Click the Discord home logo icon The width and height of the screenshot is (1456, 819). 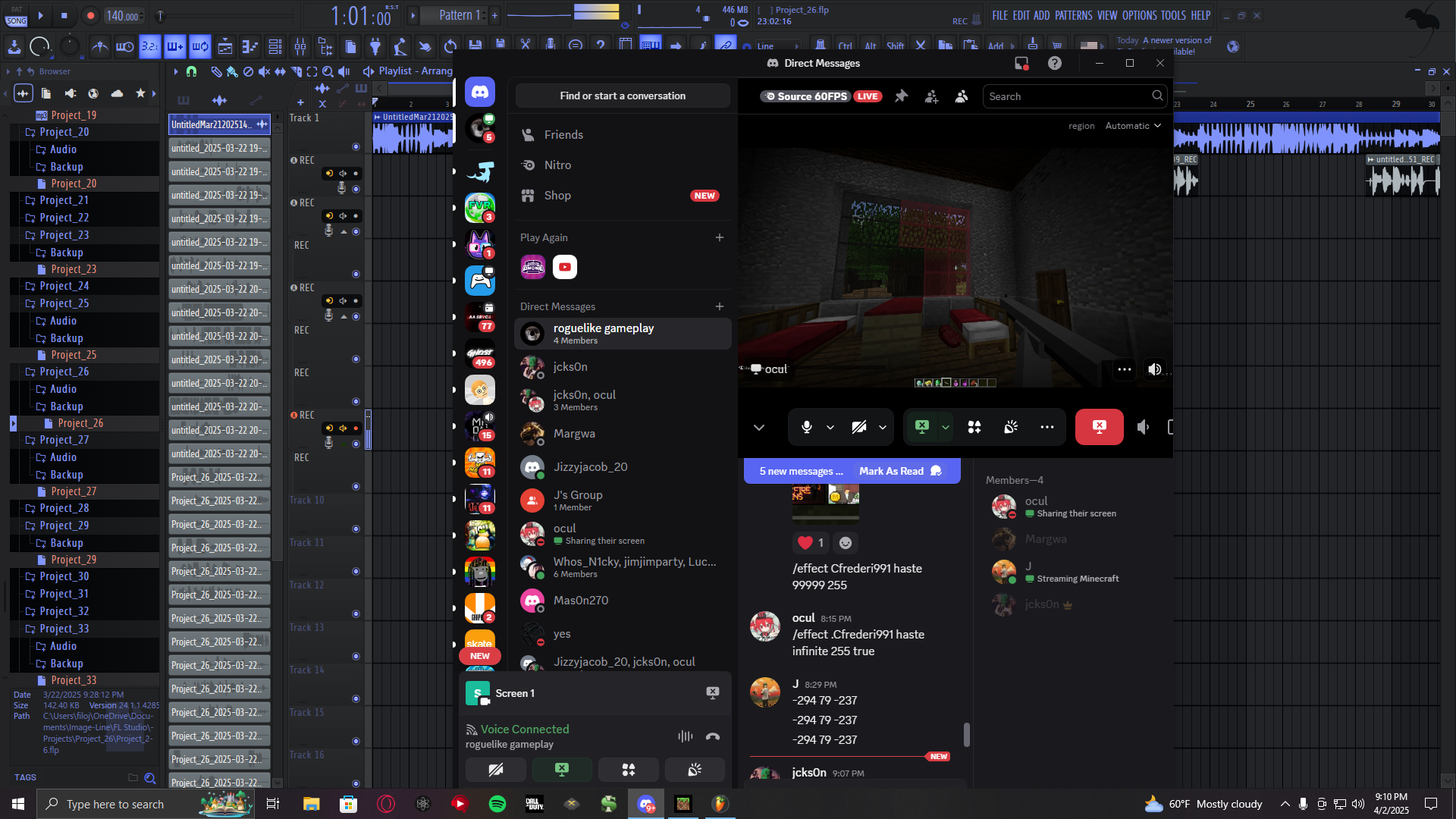click(x=480, y=92)
